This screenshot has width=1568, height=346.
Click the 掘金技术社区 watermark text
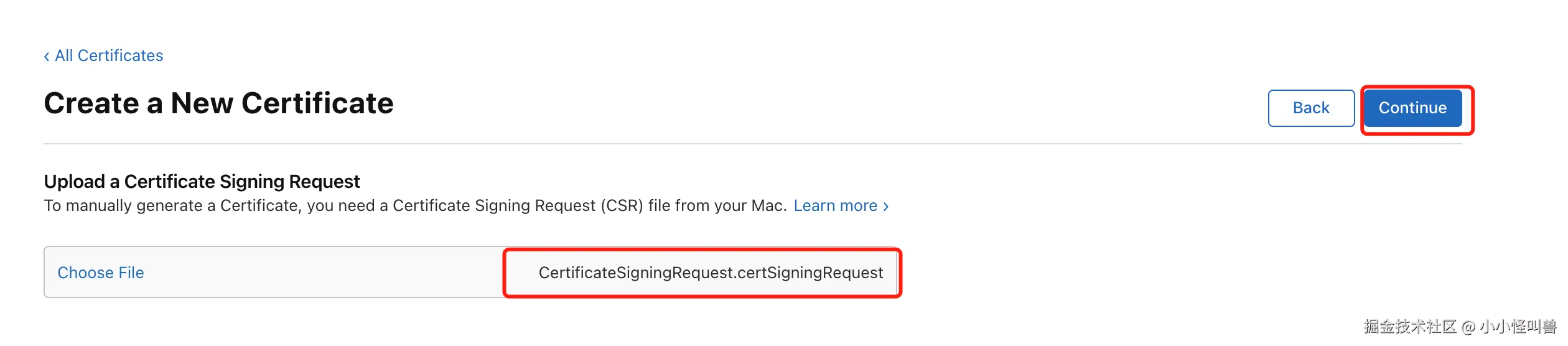coord(1410,327)
